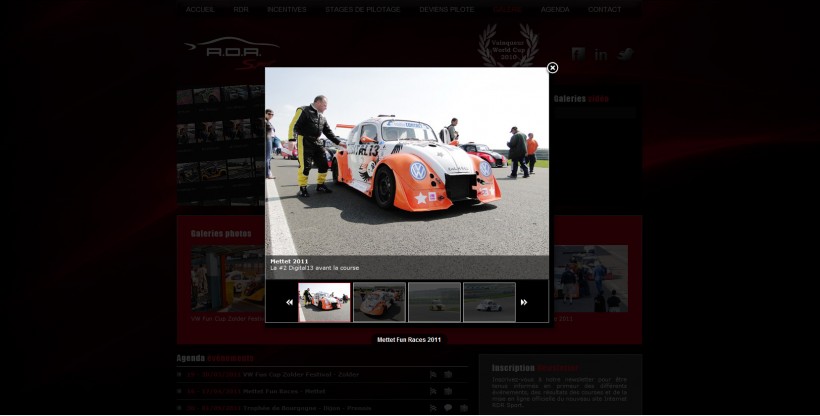The width and height of the screenshot is (820, 416).
Task: Click the flag icon on Trophée de Bourgogne row
Action: click(x=433, y=408)
